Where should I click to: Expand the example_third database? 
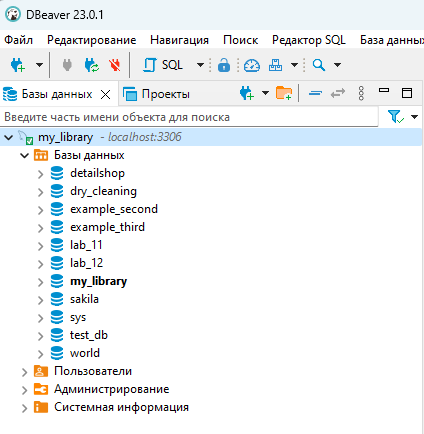coord(40,228)
